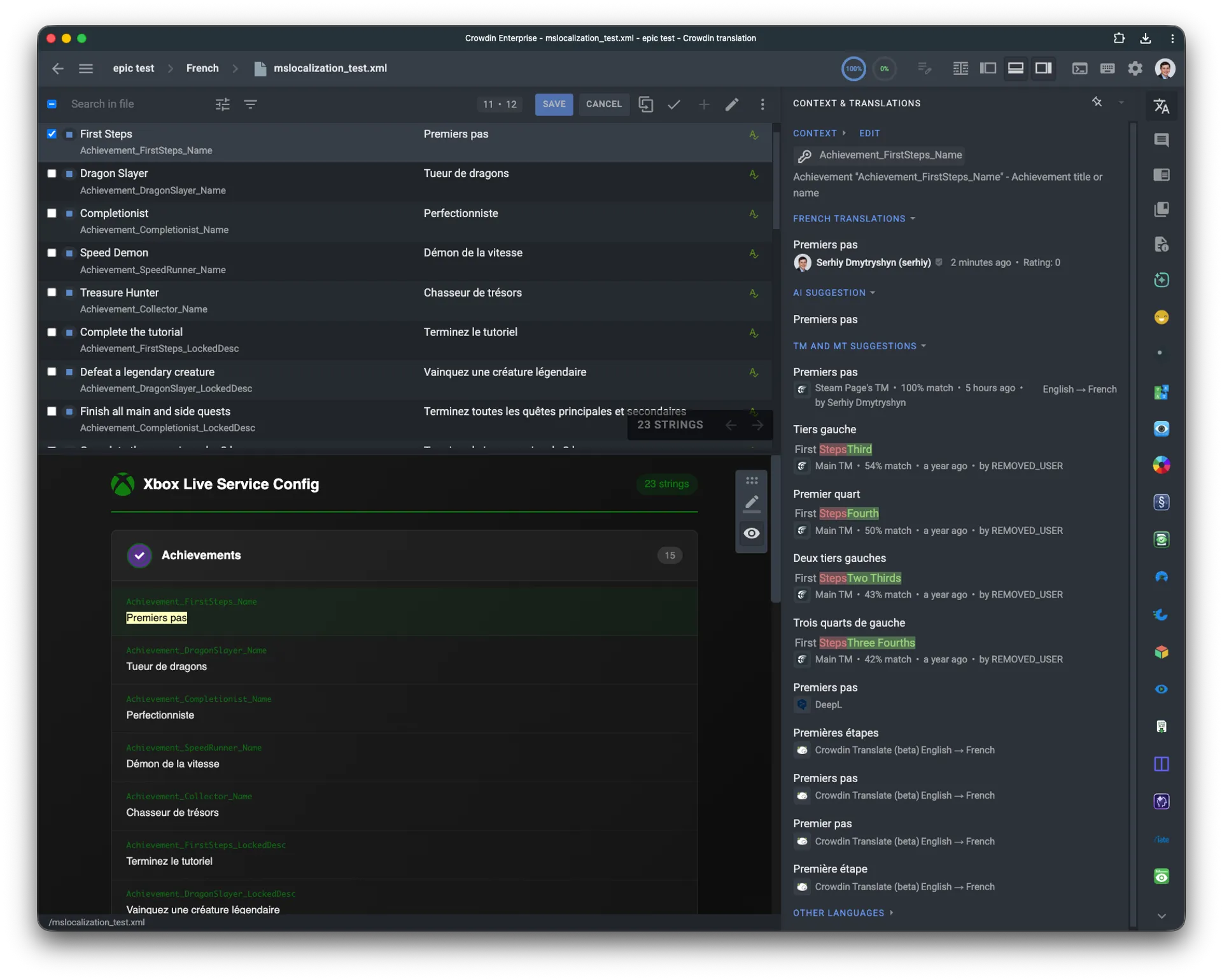Click the SAVE button
This screenshot has height=980, width=1222.
click(554, 104)
